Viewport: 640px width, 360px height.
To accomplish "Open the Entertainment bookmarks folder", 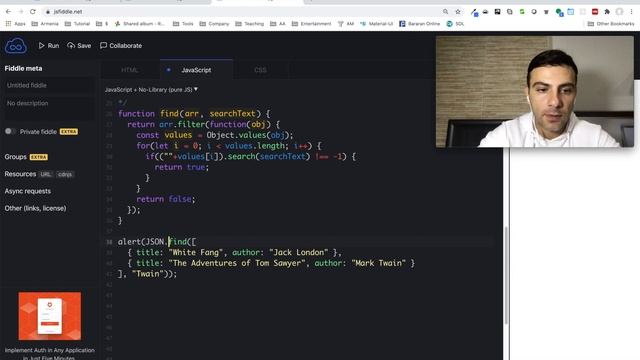I will pyautogui.click(x=311, y=24).
